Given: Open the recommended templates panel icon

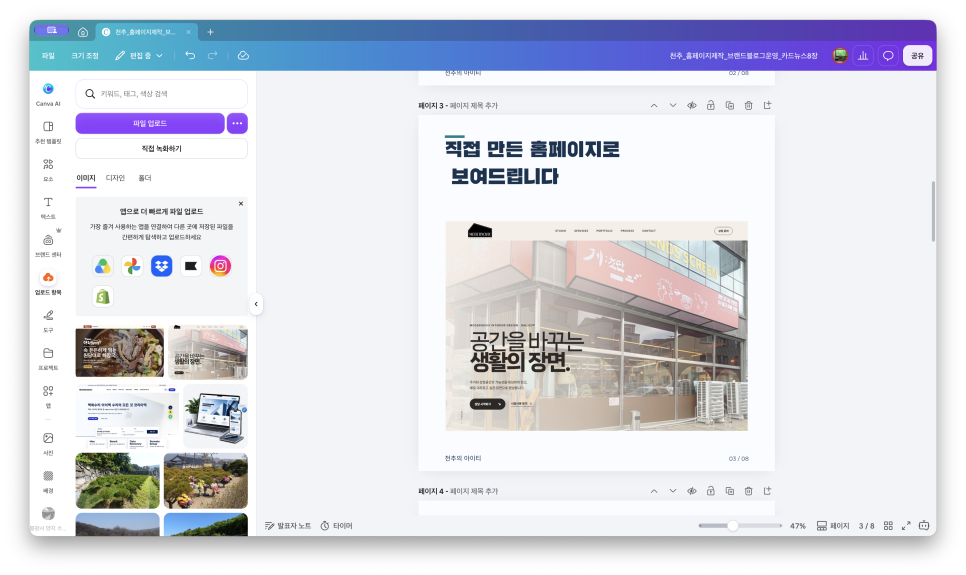Looking at the screenshot, I should 48,126.
